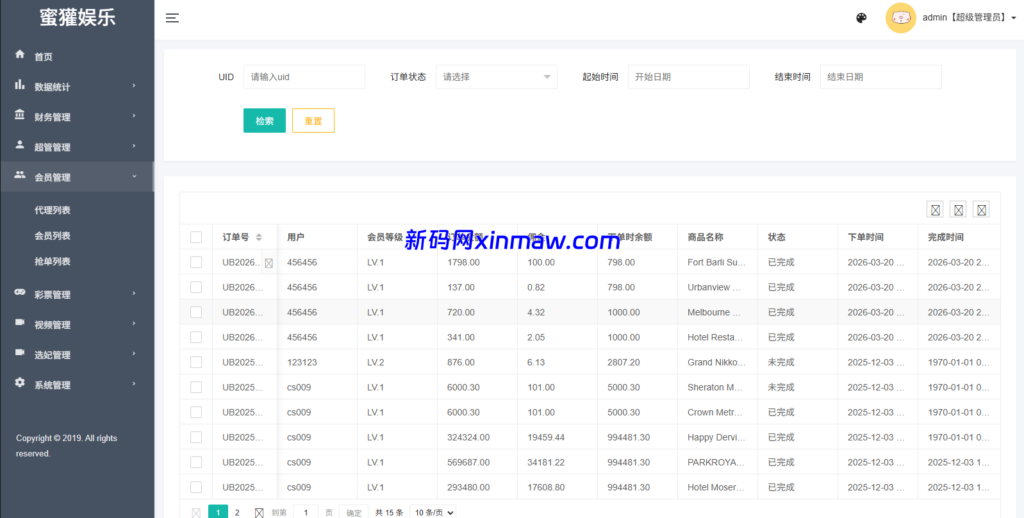Check the row with amount 341.00
1024x518 pixels.
(x=196, y=337)
